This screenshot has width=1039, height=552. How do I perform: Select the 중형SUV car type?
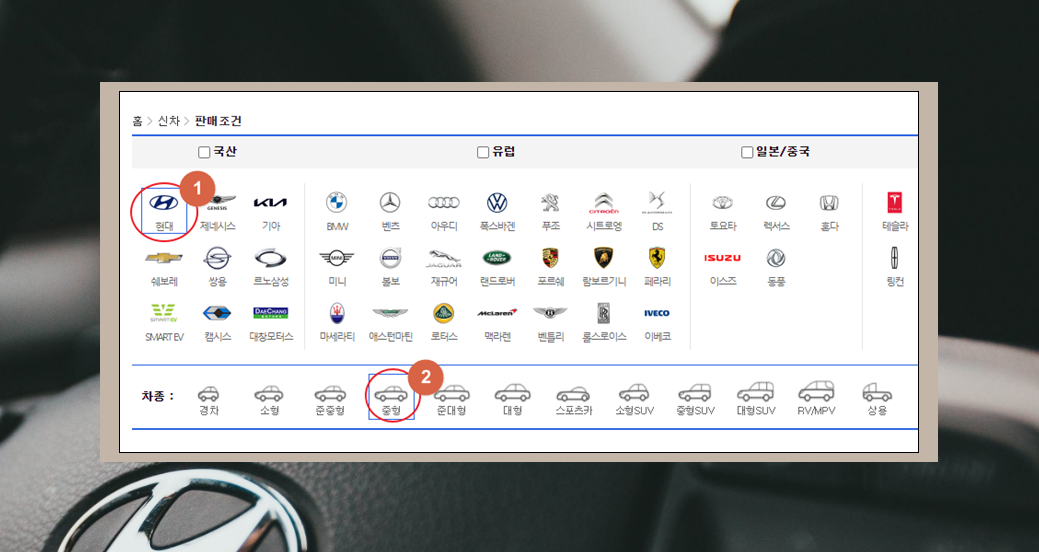coord(695,401)
